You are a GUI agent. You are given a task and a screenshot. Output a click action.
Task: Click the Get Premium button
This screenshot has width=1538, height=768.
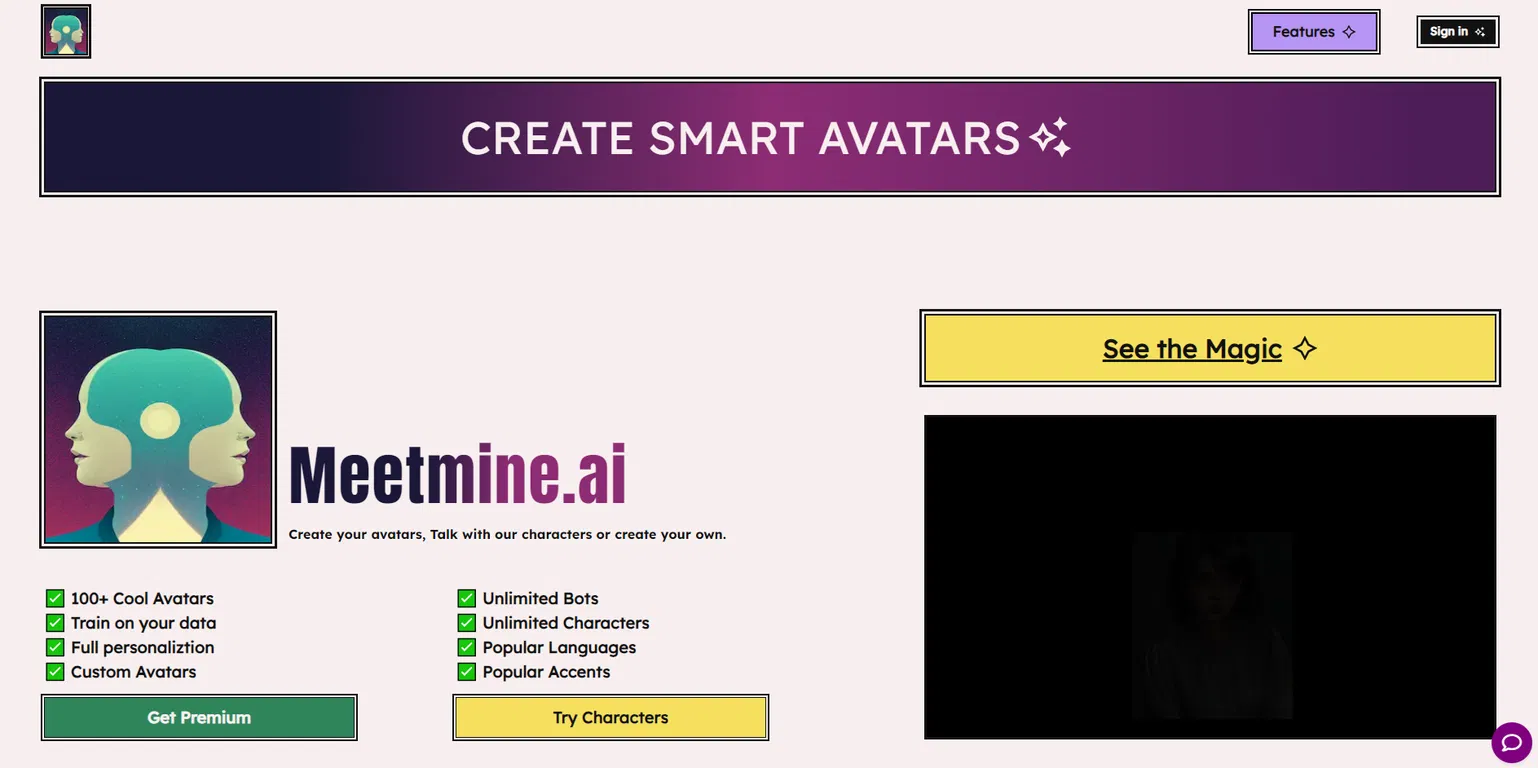pos(199,718)
